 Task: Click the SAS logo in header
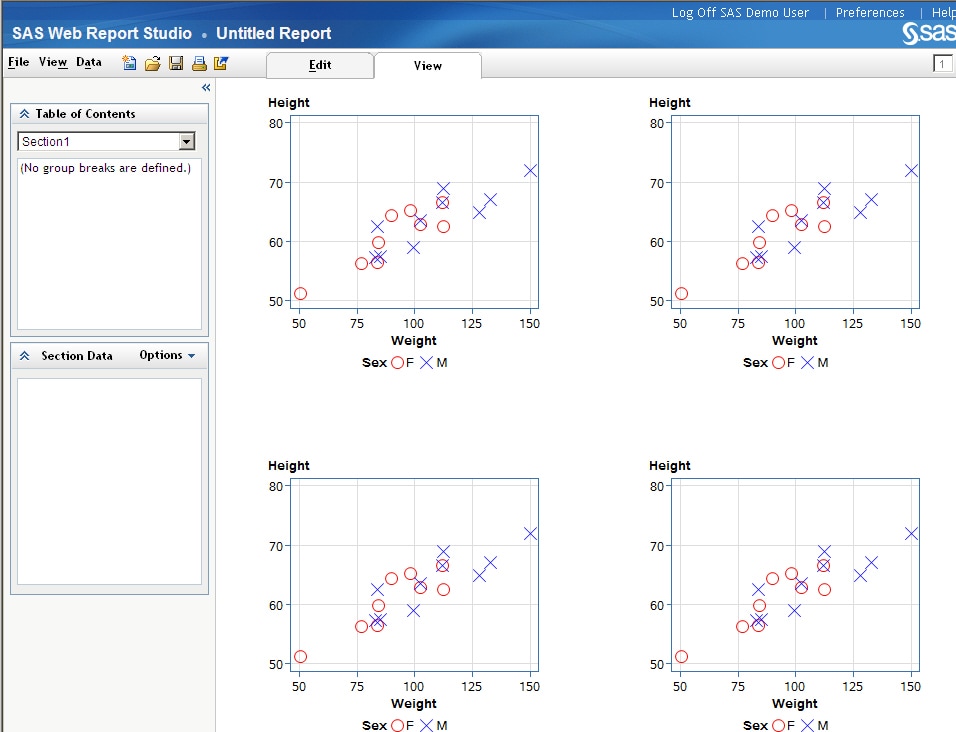click(x=928, y=34)
